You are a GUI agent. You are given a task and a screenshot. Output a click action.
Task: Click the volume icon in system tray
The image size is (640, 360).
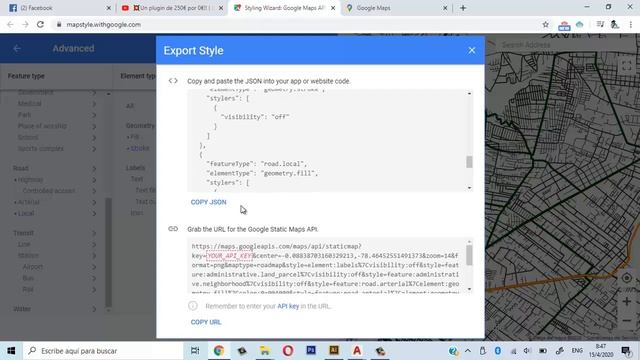point(527,351)
